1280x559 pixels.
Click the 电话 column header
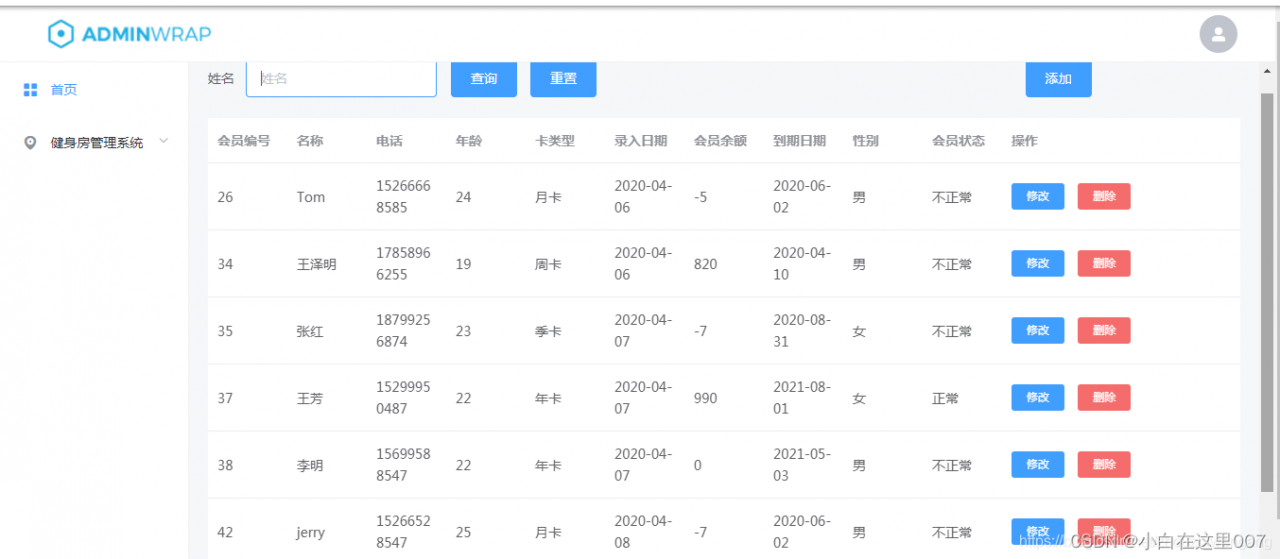389,141
